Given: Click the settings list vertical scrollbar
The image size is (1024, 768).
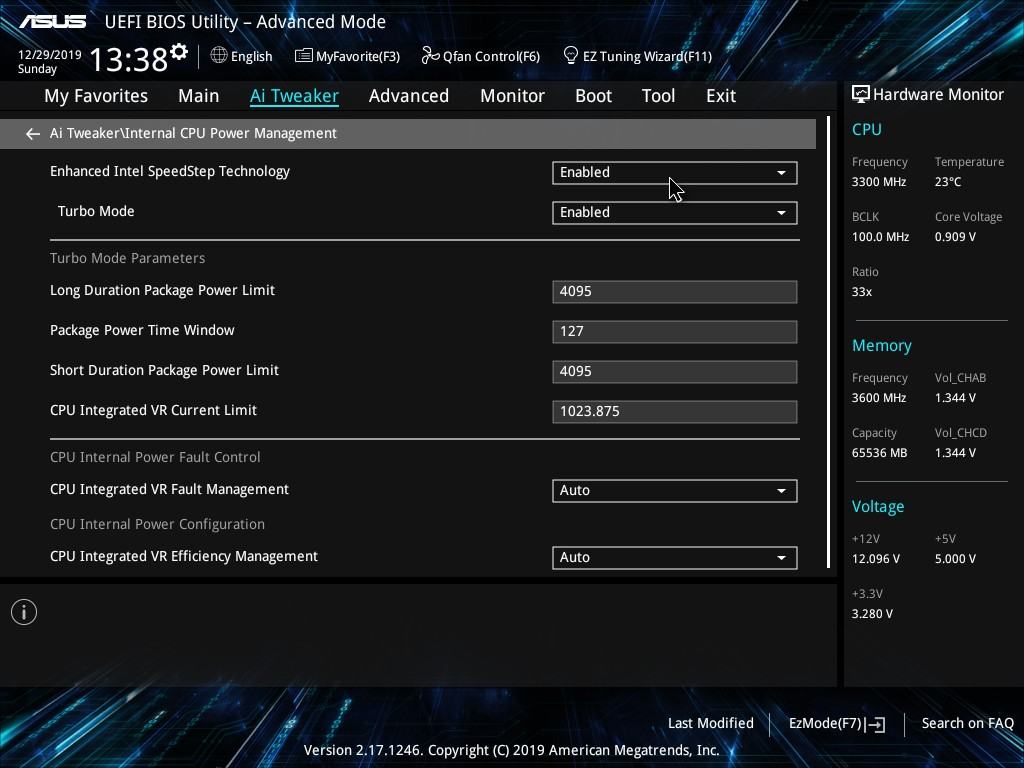Looking at the screenshot, I should (828, 342).
